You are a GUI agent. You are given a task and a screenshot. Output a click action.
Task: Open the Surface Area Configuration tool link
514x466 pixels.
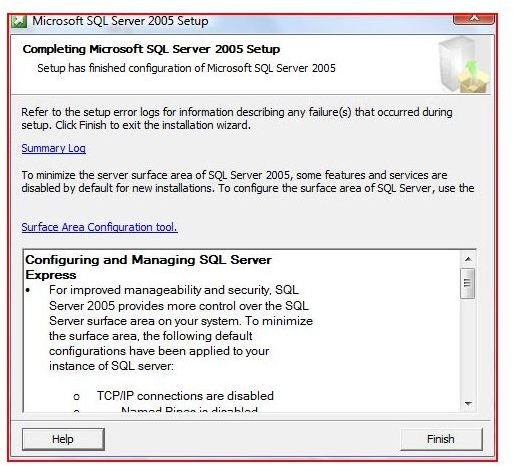click(x=99, y=227)
